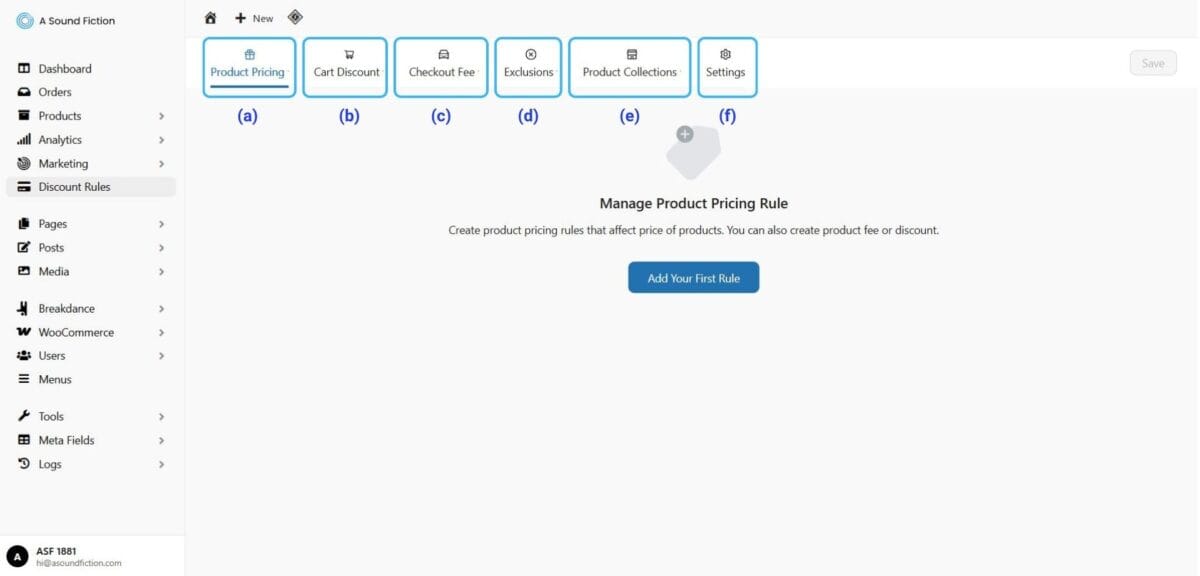1200x576 pixels.
Task: Switch to the Checkout Fee tab
Action: coord(441,67)
